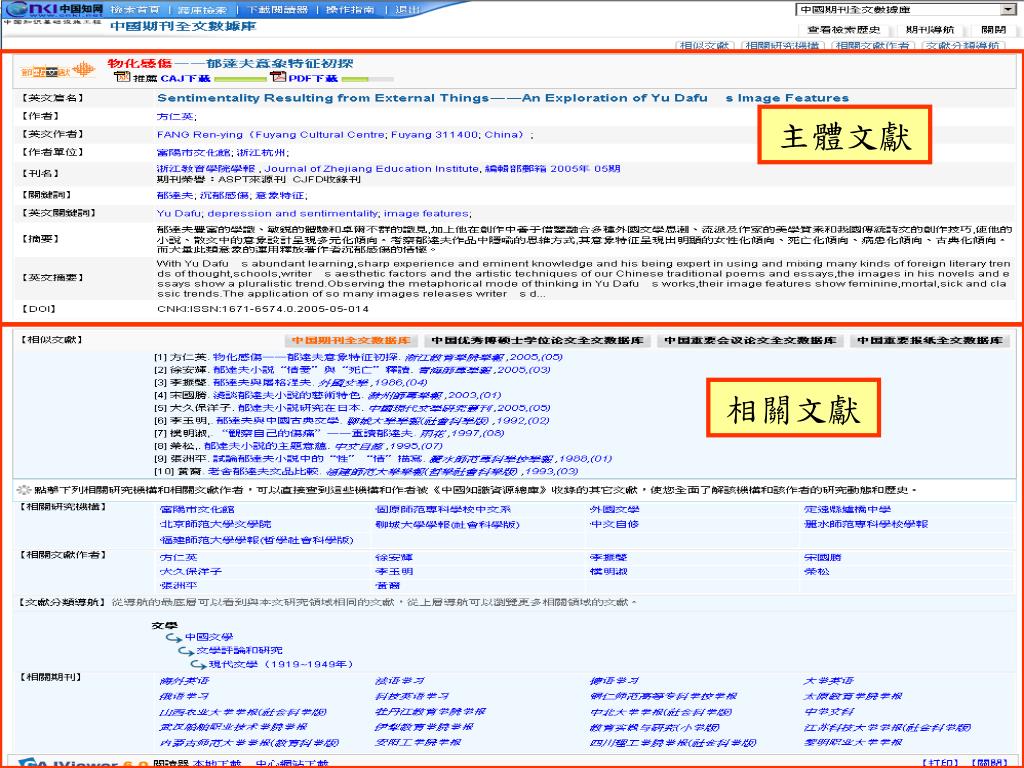Click 本地下載 reader link at bottom
Screen dimensions: 1024x768
pos(217,763)
